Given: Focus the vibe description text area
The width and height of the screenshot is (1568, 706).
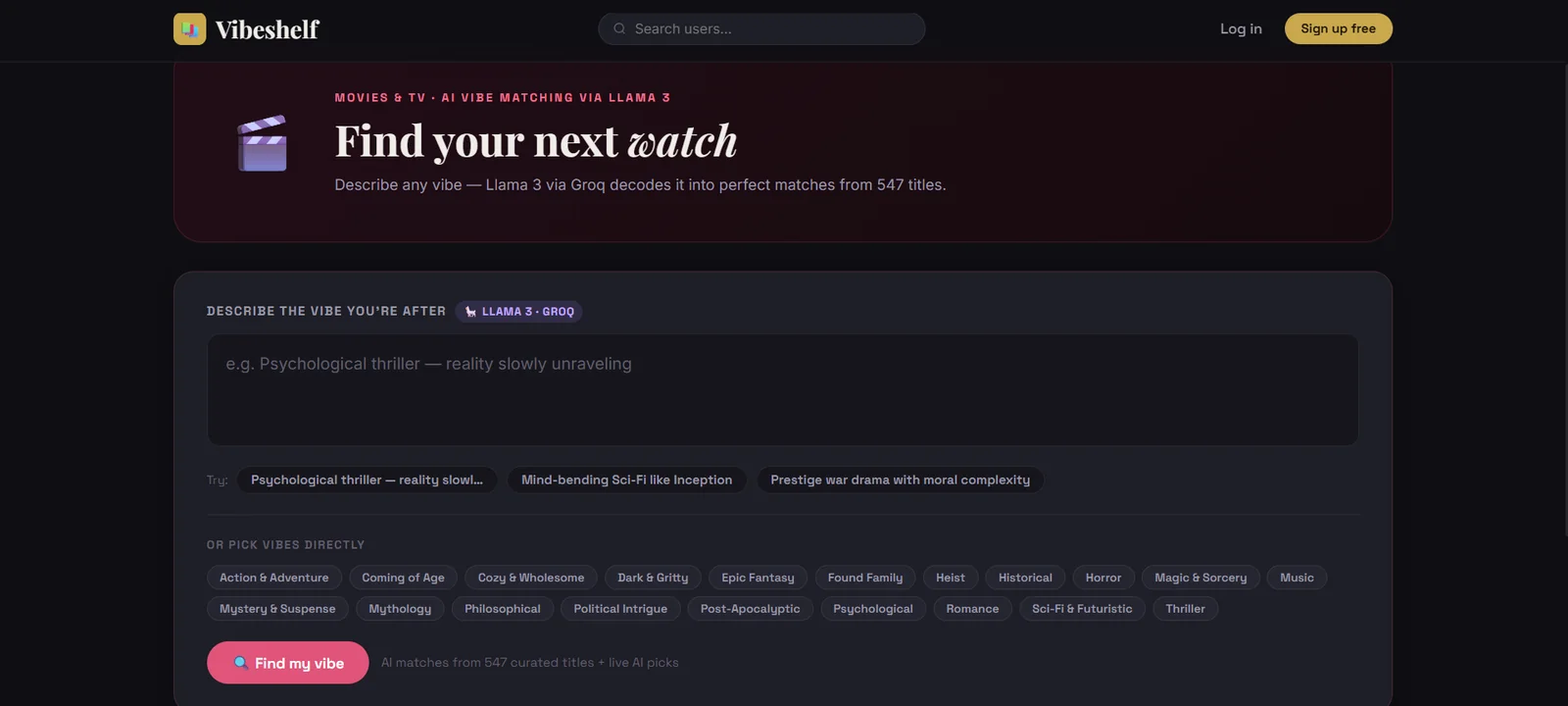Looking at the screenshot, I should 783,390.
